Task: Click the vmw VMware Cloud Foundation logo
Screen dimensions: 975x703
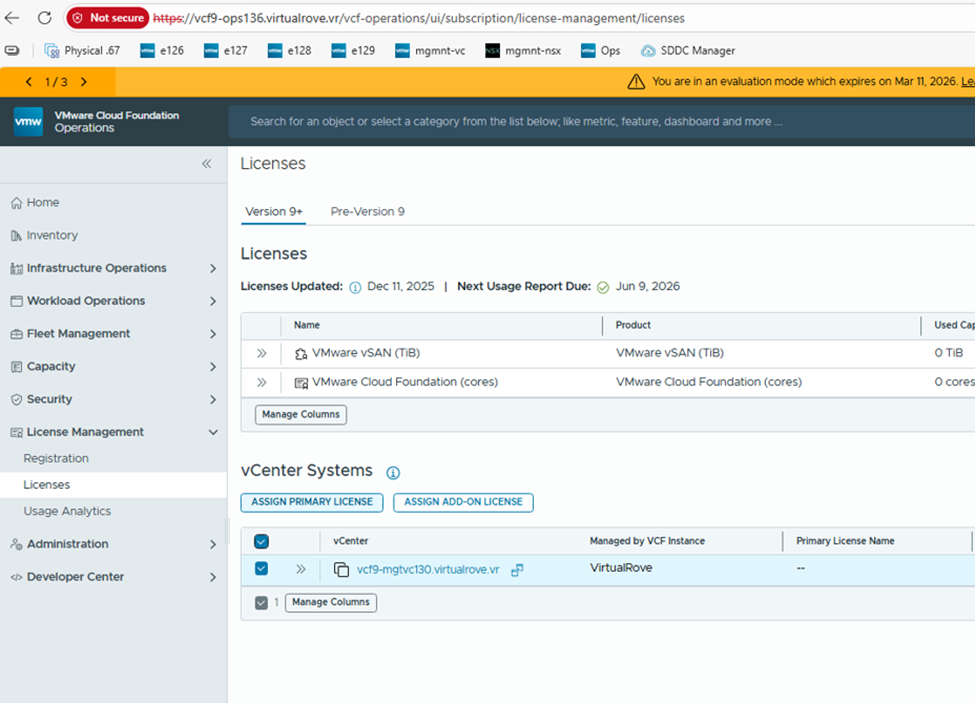Action: point(27,122)
